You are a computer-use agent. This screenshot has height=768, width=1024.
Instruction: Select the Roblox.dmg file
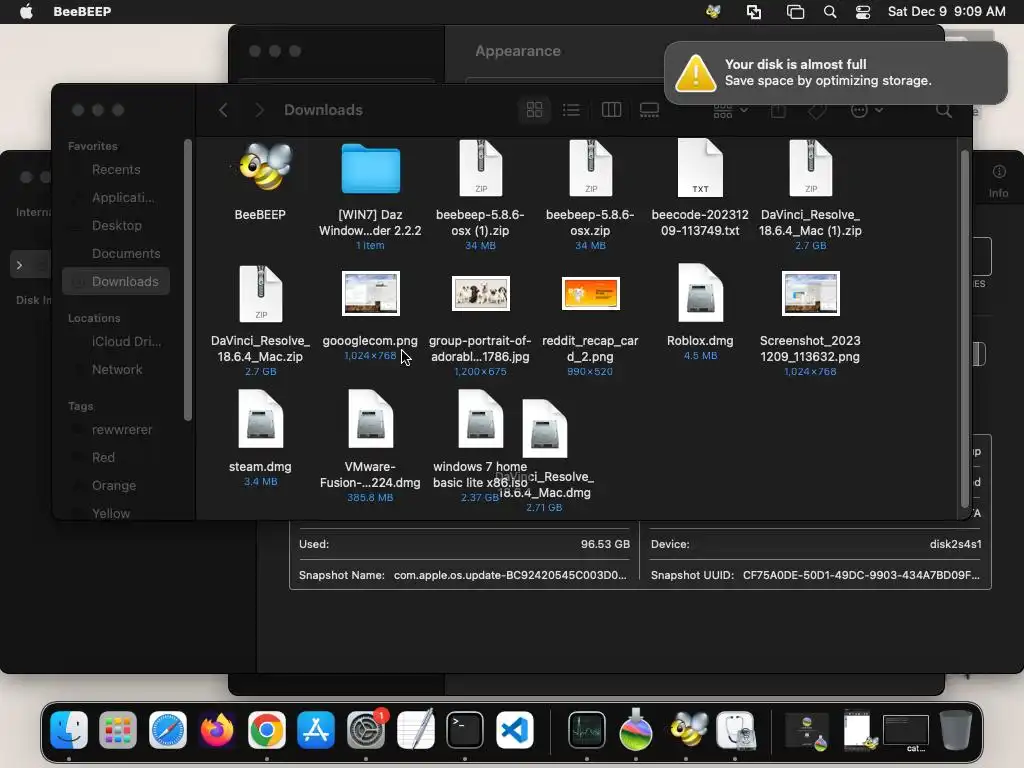(700, 293)
